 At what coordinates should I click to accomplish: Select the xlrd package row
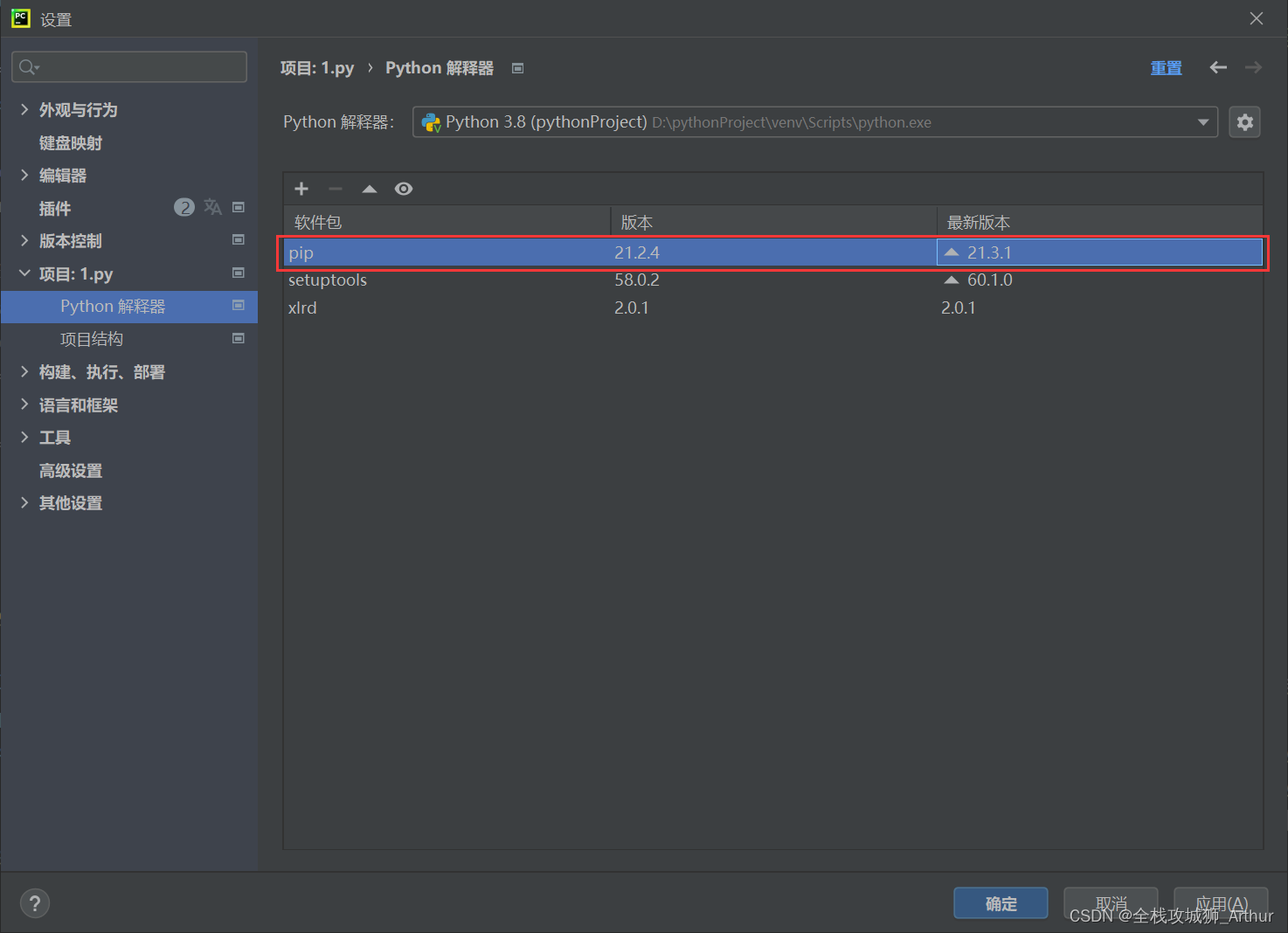[x=773, y=308]
